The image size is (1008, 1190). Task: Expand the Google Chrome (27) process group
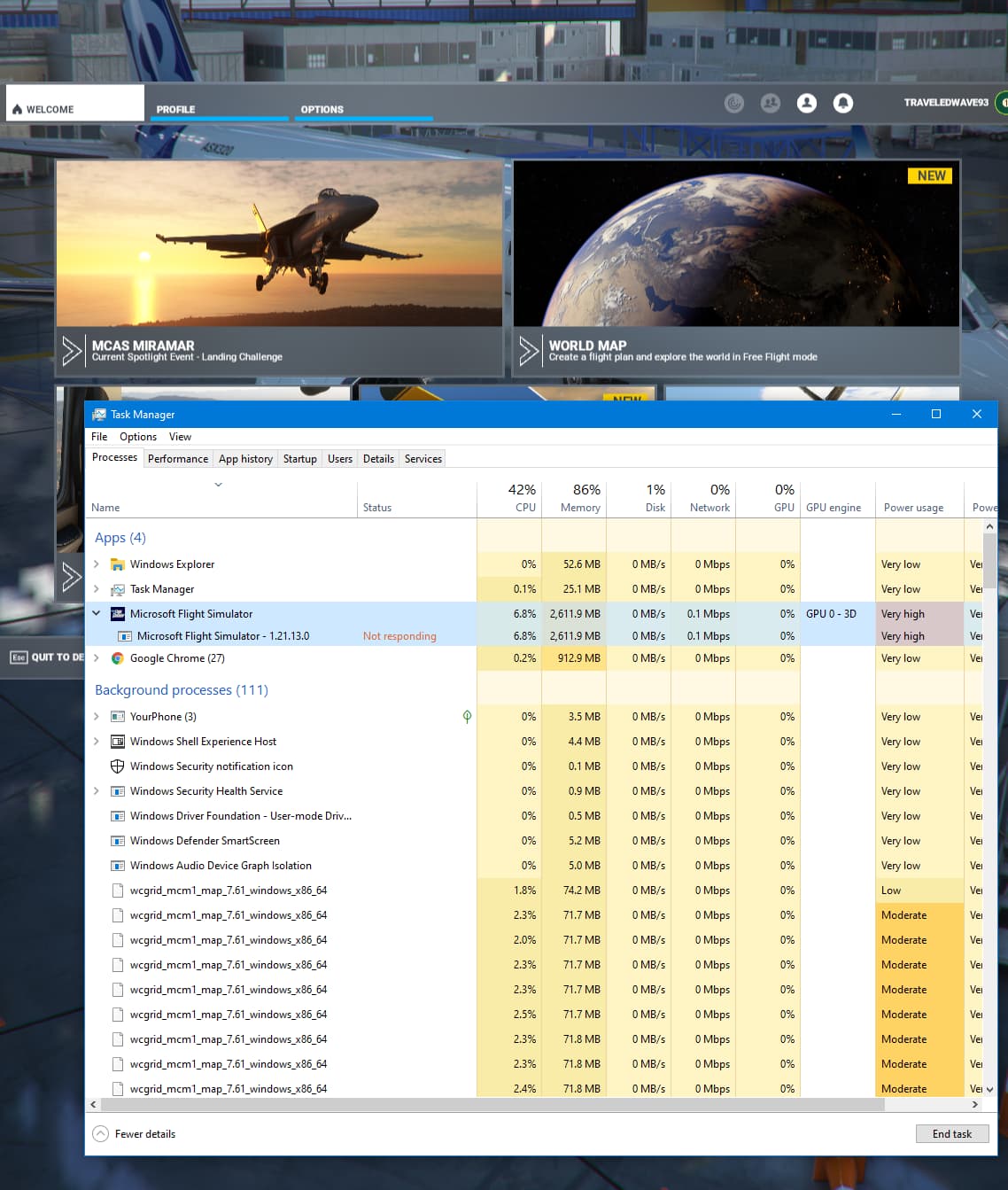click(97, 658)
